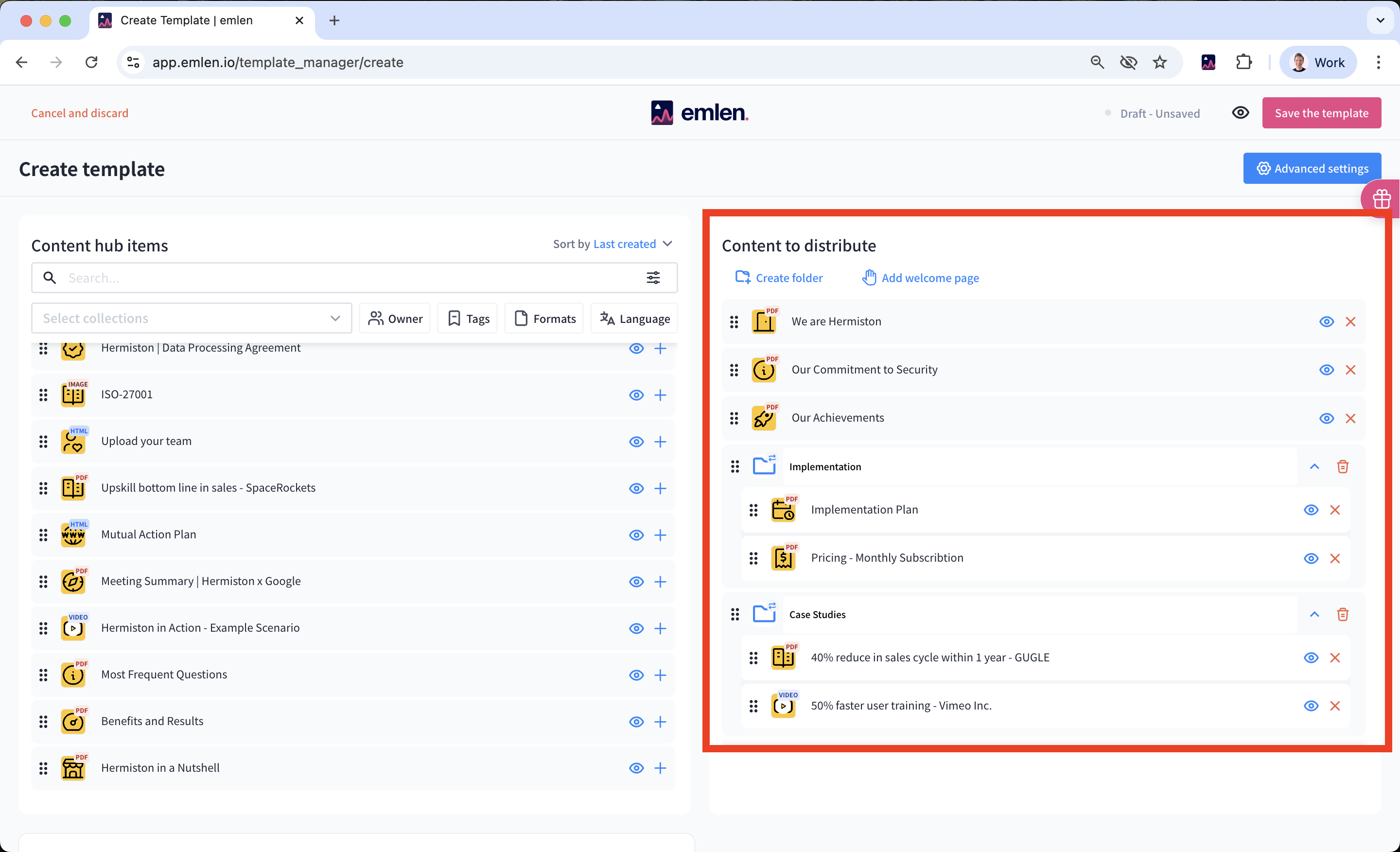Click the search filter sliders icon
The height and width of the screenshot is (852, 1400).
pyautogui.click(x=653, y=278)
